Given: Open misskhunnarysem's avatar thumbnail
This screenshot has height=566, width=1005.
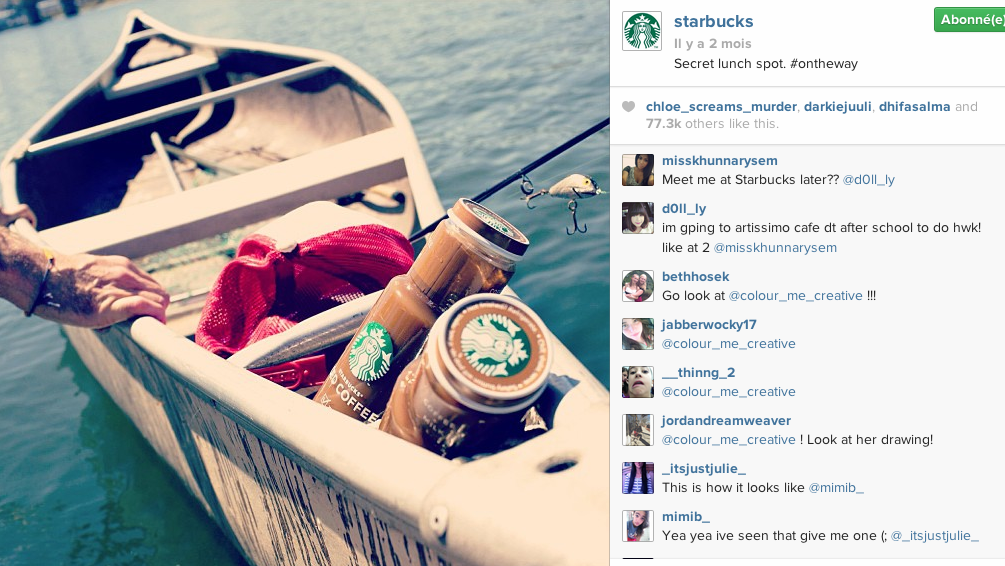Looking at the screenshot, I should [x=638, y=170].
